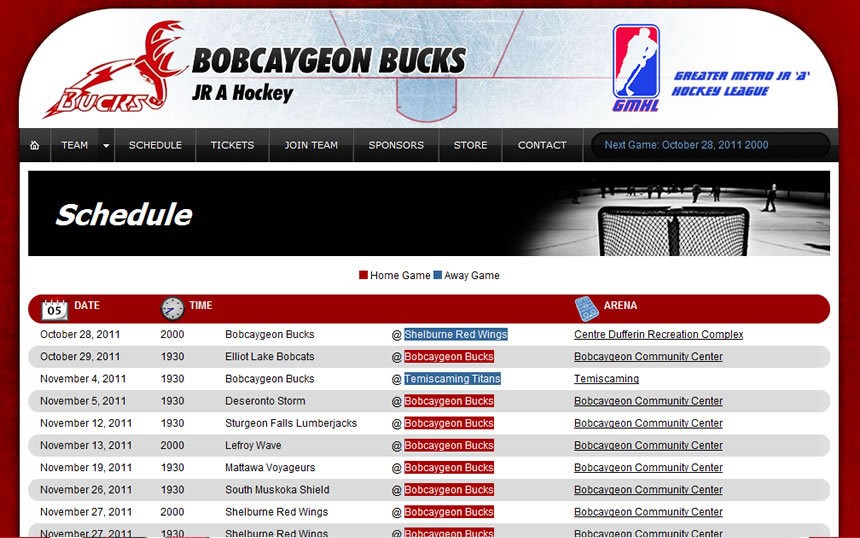
Task: Open Bobcaygeon Community Center link for November 13
Action: click(648, 445)
